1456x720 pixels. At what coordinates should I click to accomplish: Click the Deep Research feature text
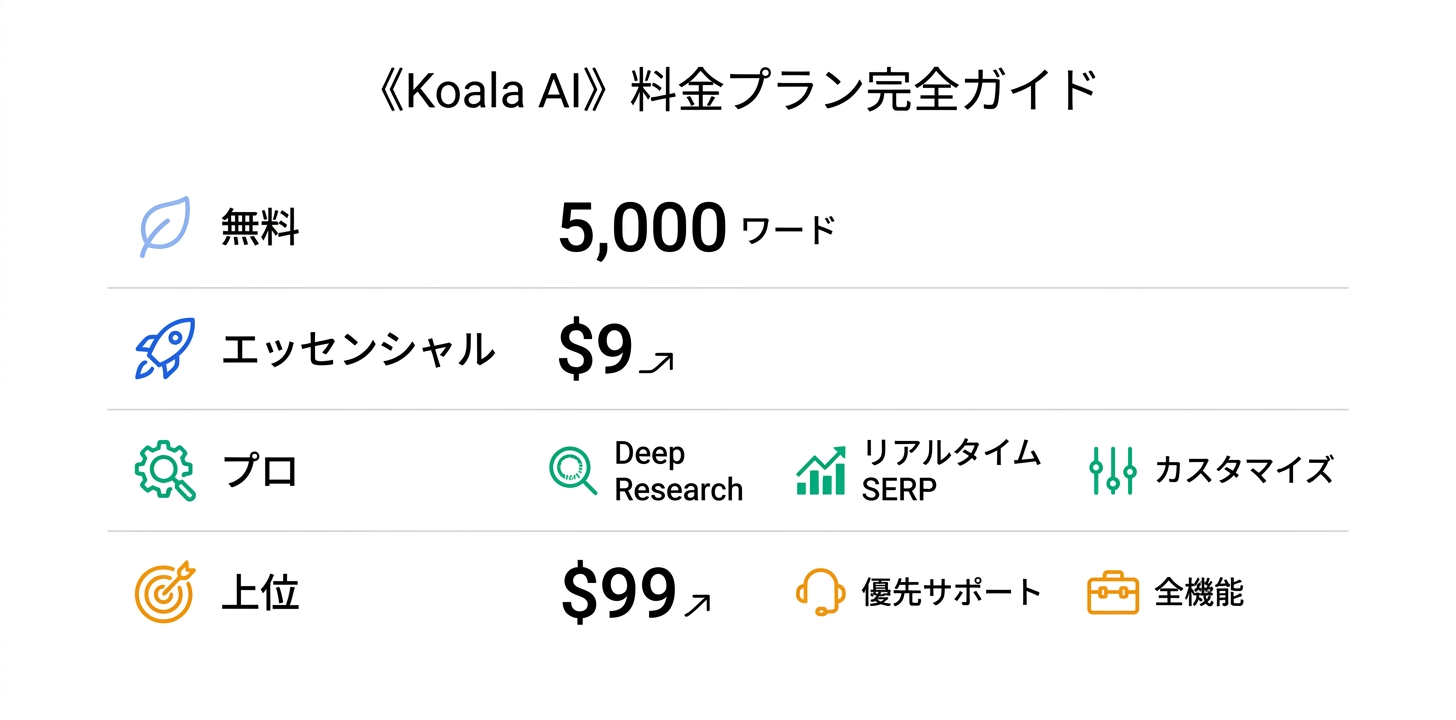tap(678, 471)
